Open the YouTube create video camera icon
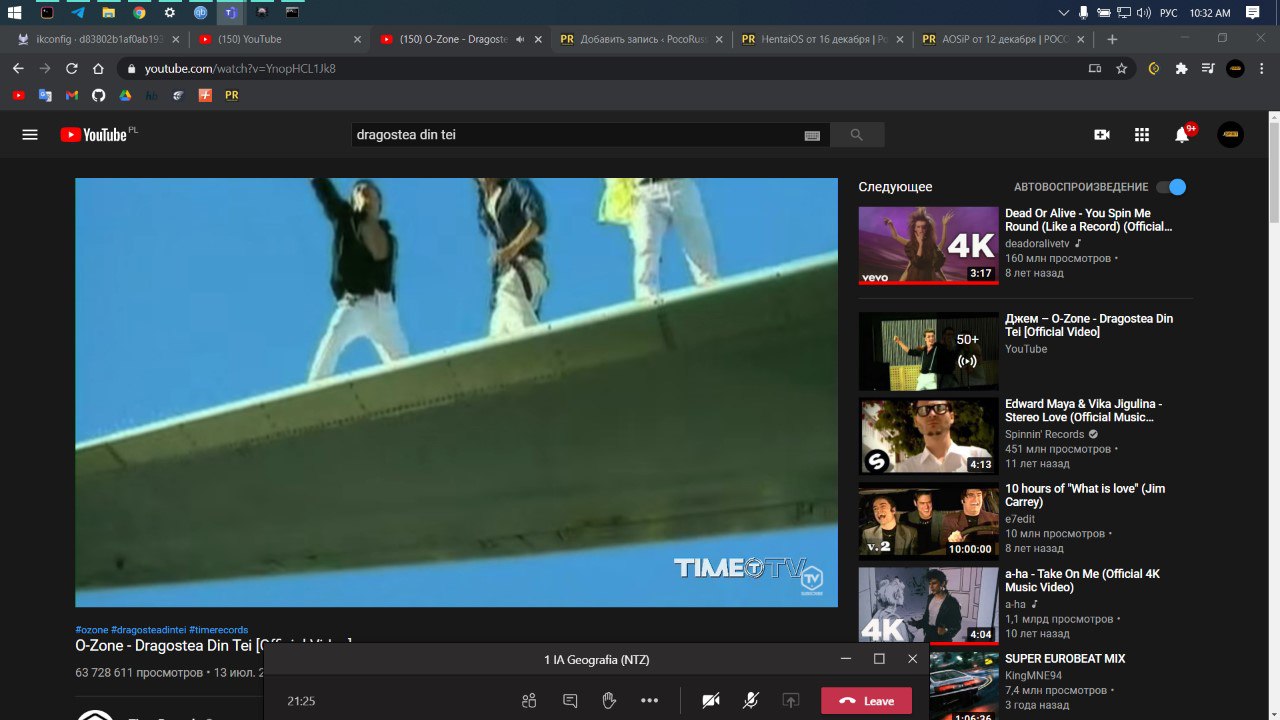The width and height of the screenshot is (1280, 720). point(1102,135)
